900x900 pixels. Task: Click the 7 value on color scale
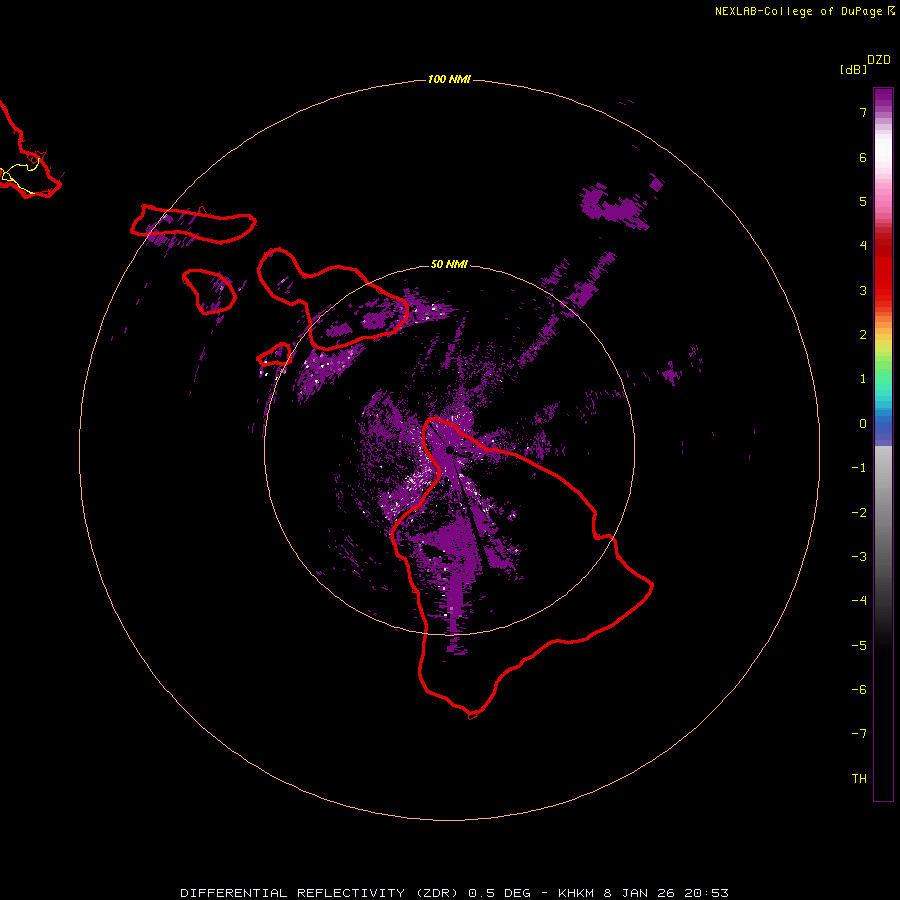click(x=863, y=112)
